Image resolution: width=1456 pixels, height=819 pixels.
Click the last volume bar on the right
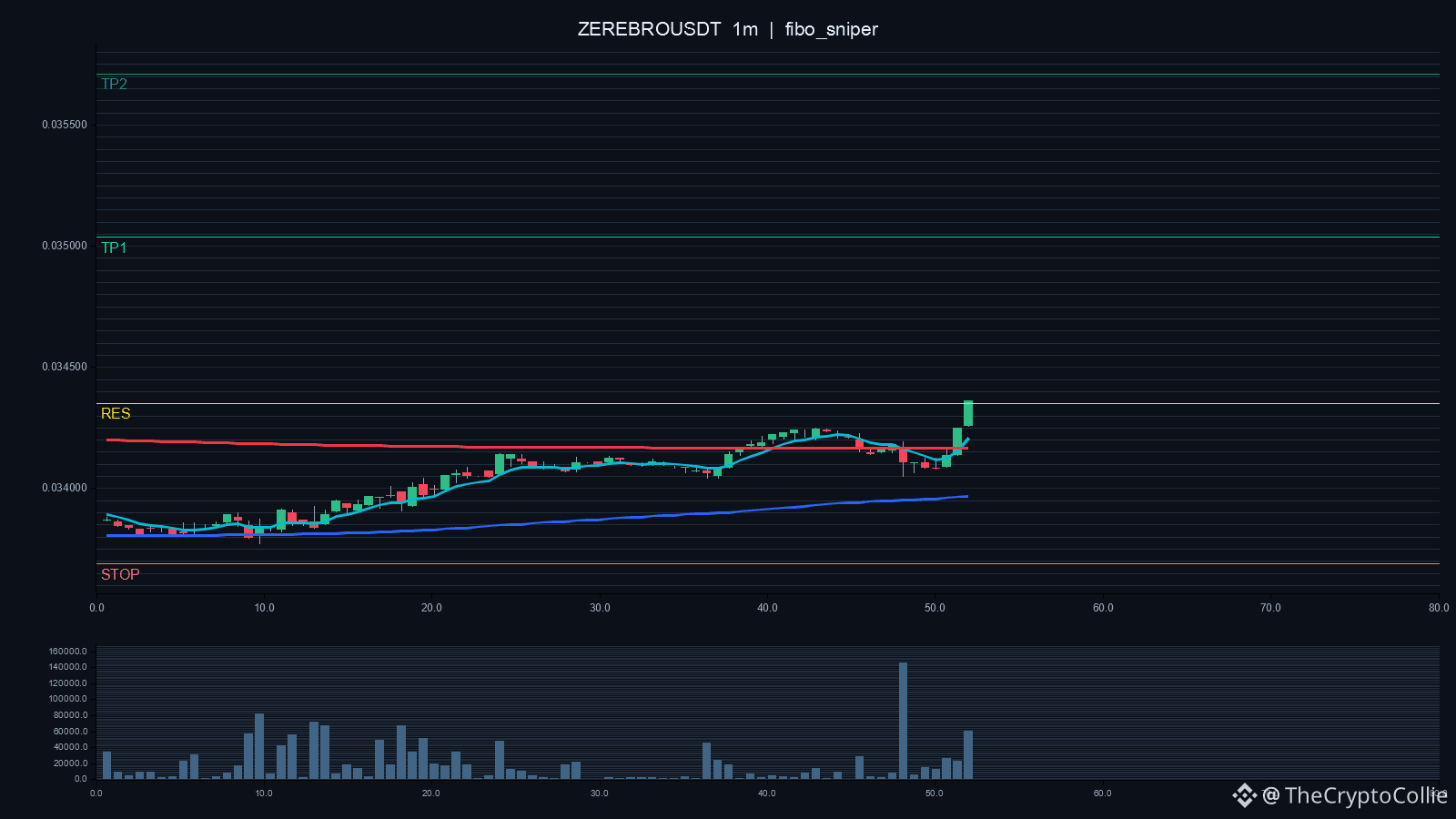point(968,755)
